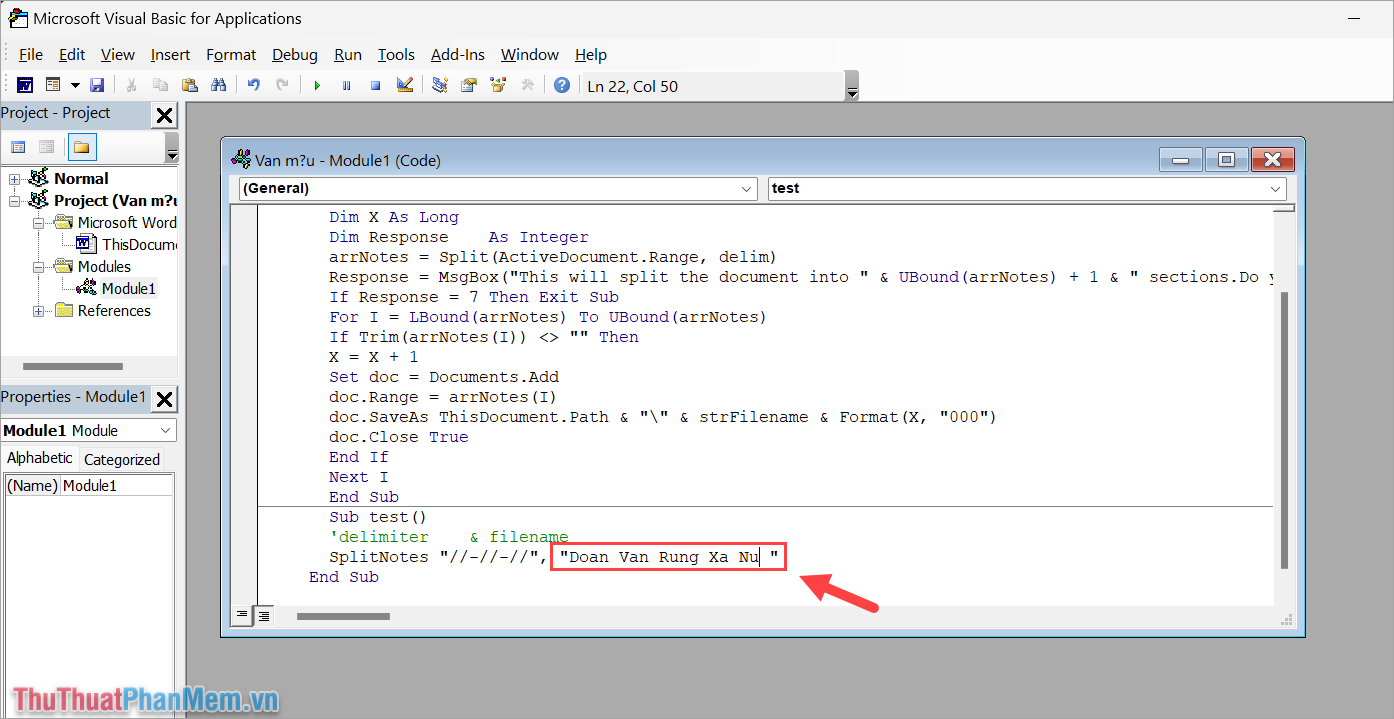Run the macro with the green play button
Viewport: 1394px width, 719px height.
[317, 86]
